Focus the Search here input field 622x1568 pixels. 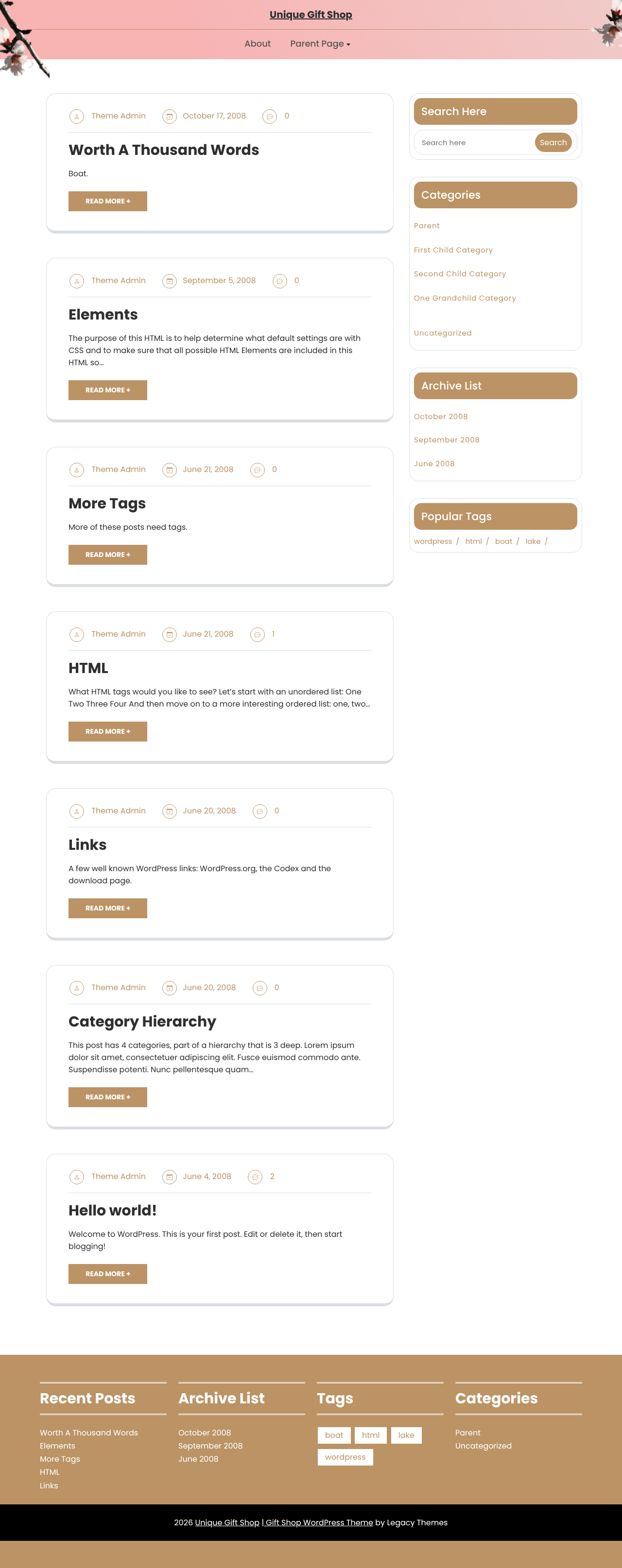point(475,142)
